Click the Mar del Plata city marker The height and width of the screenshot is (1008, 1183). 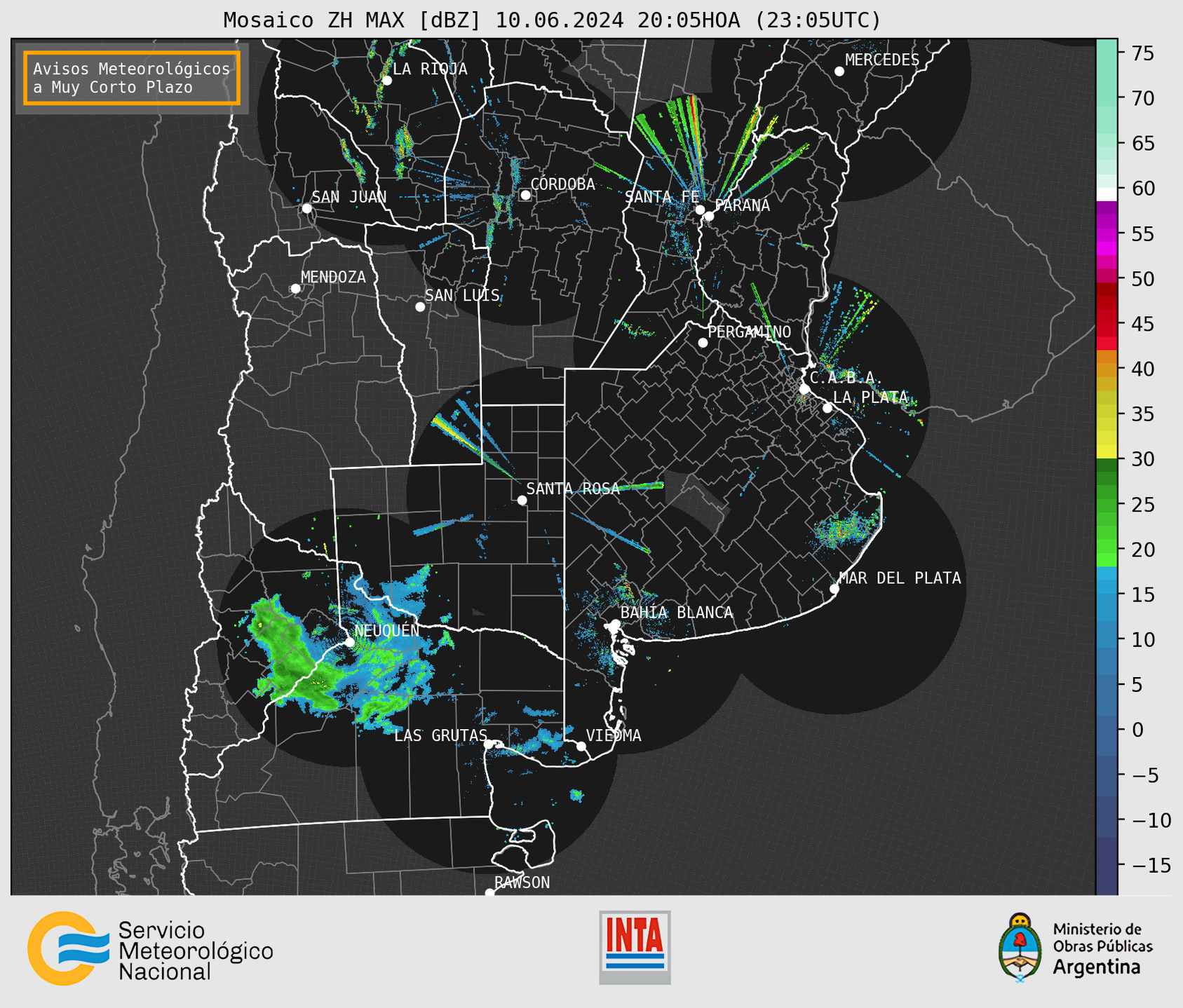[834, 589]
